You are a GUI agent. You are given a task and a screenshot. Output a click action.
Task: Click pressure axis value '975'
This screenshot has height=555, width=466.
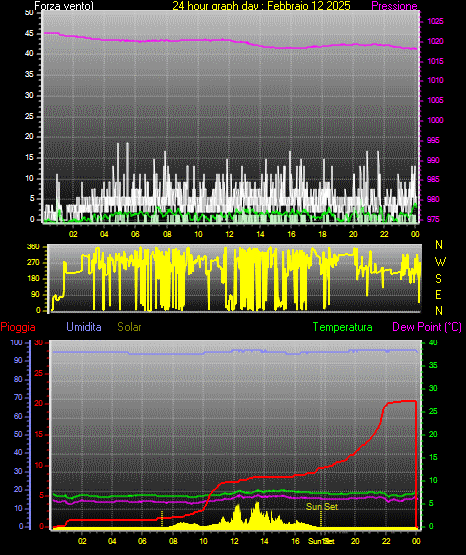[433, 219]
